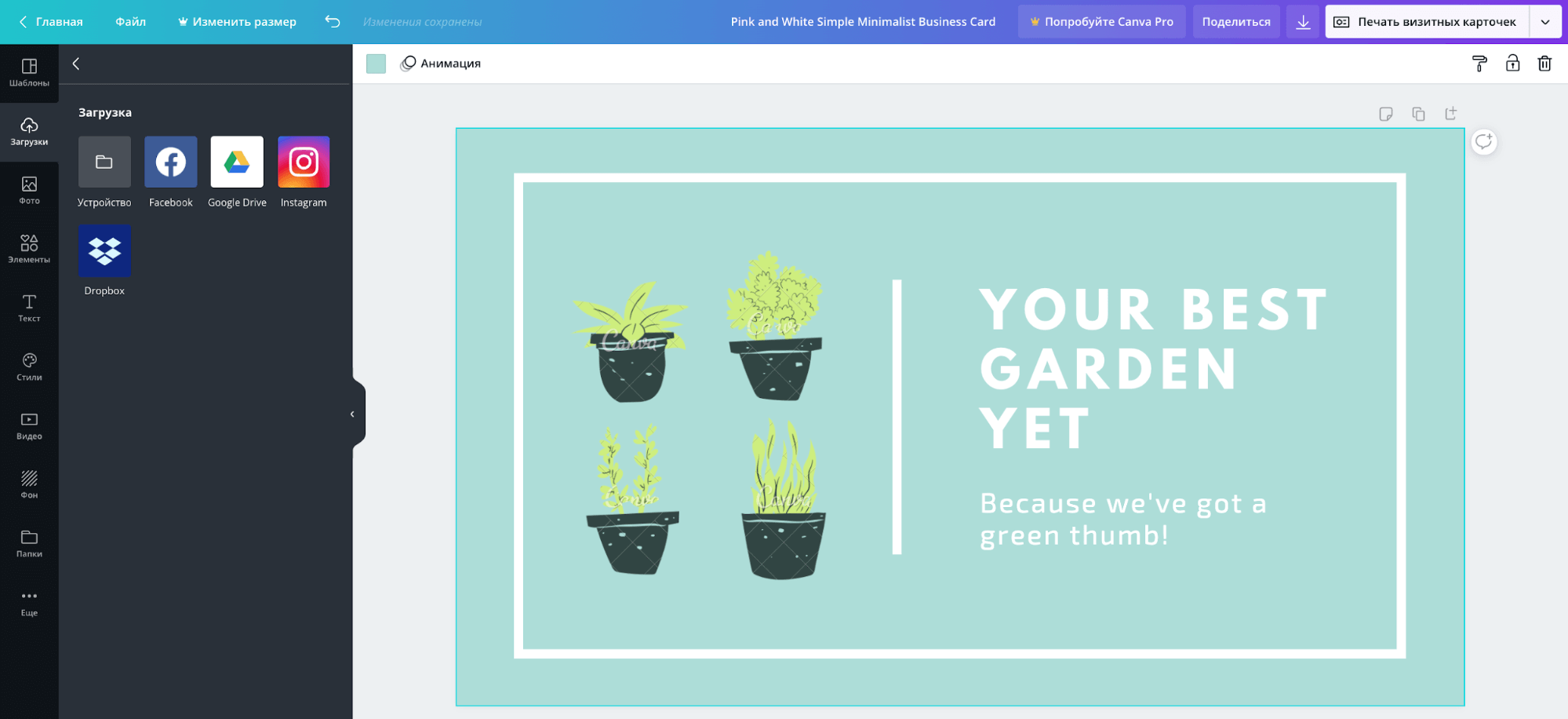Select the YOUR BEST GARDEN YET heading
This screenshot has width=1568, height=719.
1153,369
